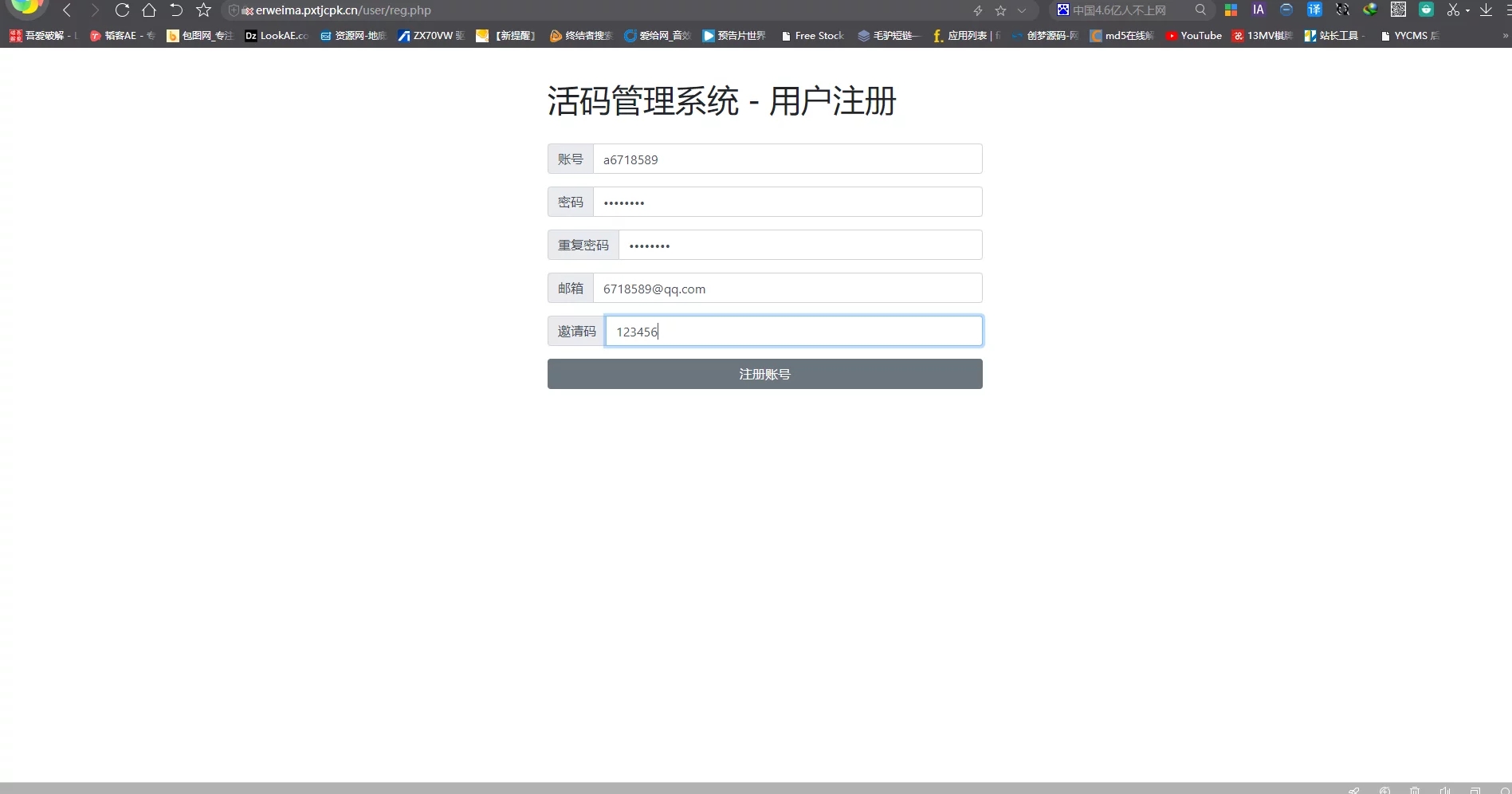This screenshot has height=794, width=1512.
Task: Click the undo-close-tab restore icon
Action: click(176, 10)
